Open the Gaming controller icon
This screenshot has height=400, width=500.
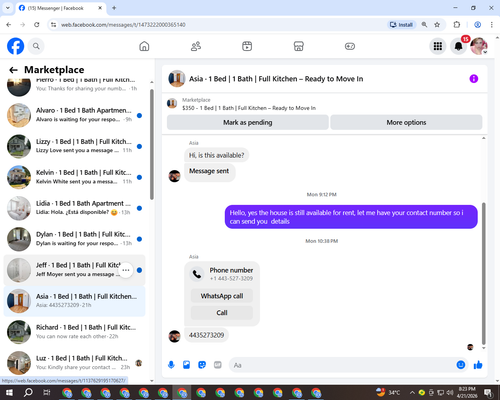click(350, 46)
